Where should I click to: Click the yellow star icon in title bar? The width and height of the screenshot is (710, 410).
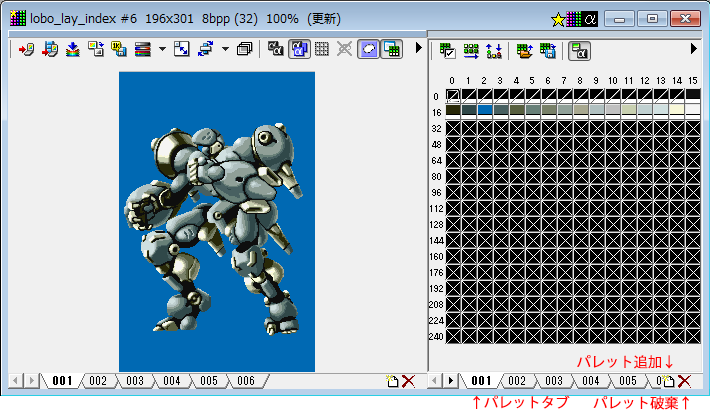(558, 19)
